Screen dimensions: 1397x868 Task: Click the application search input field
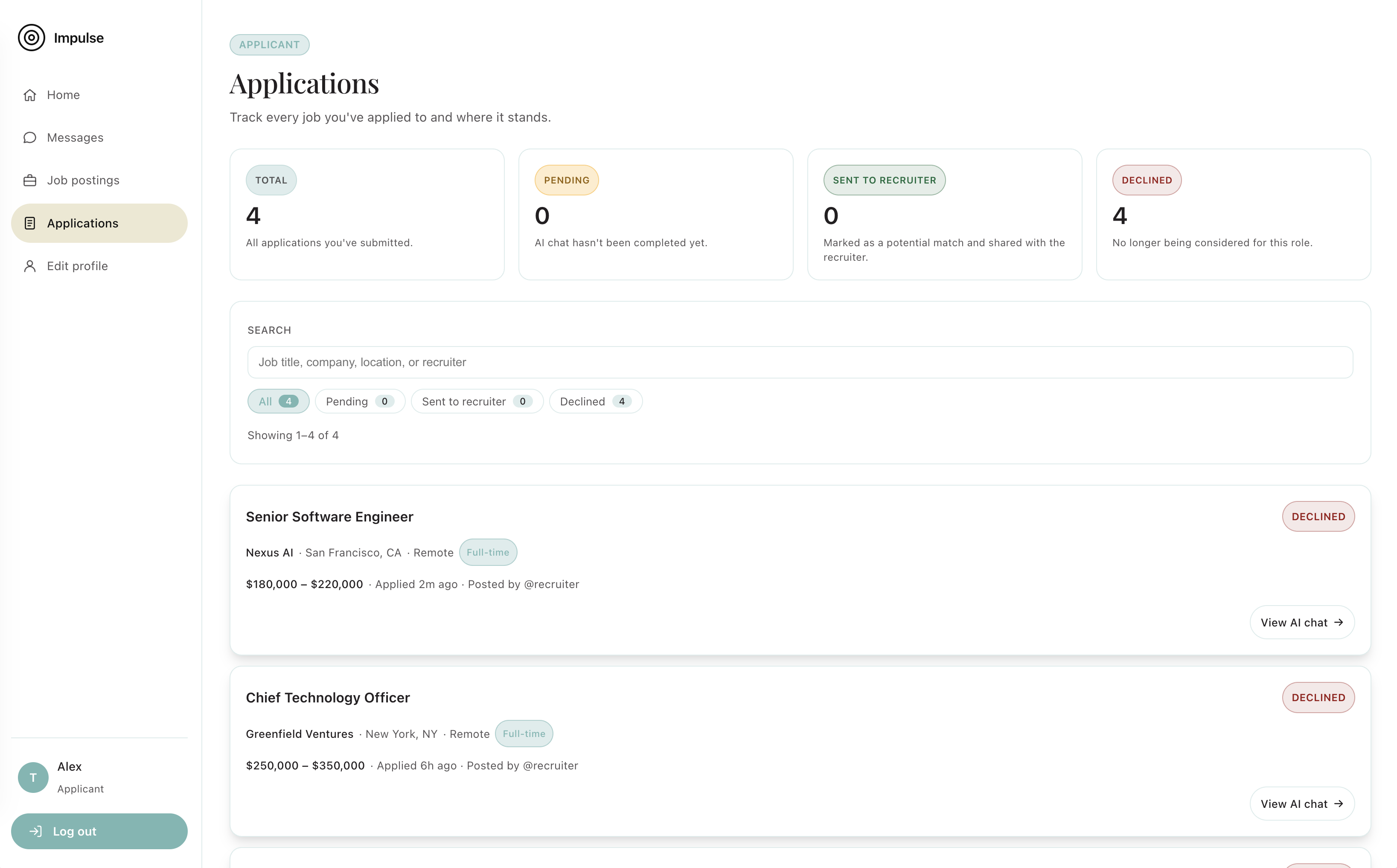pos(800,362)
